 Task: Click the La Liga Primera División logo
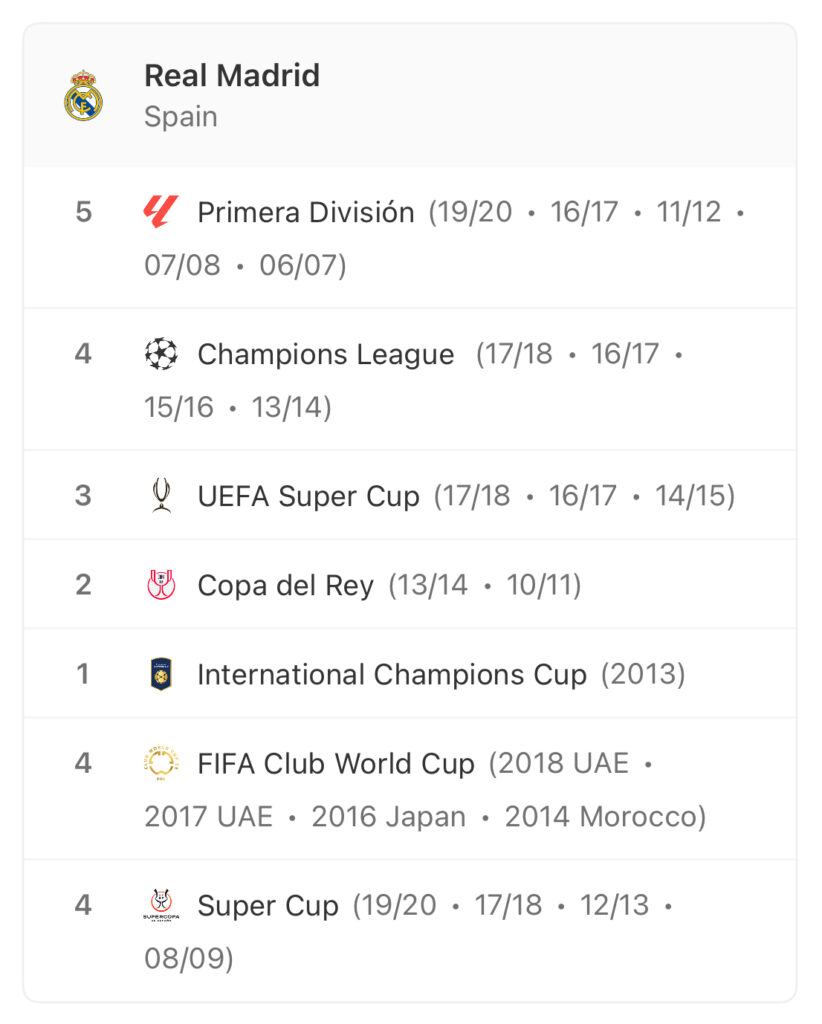[161, 212]
